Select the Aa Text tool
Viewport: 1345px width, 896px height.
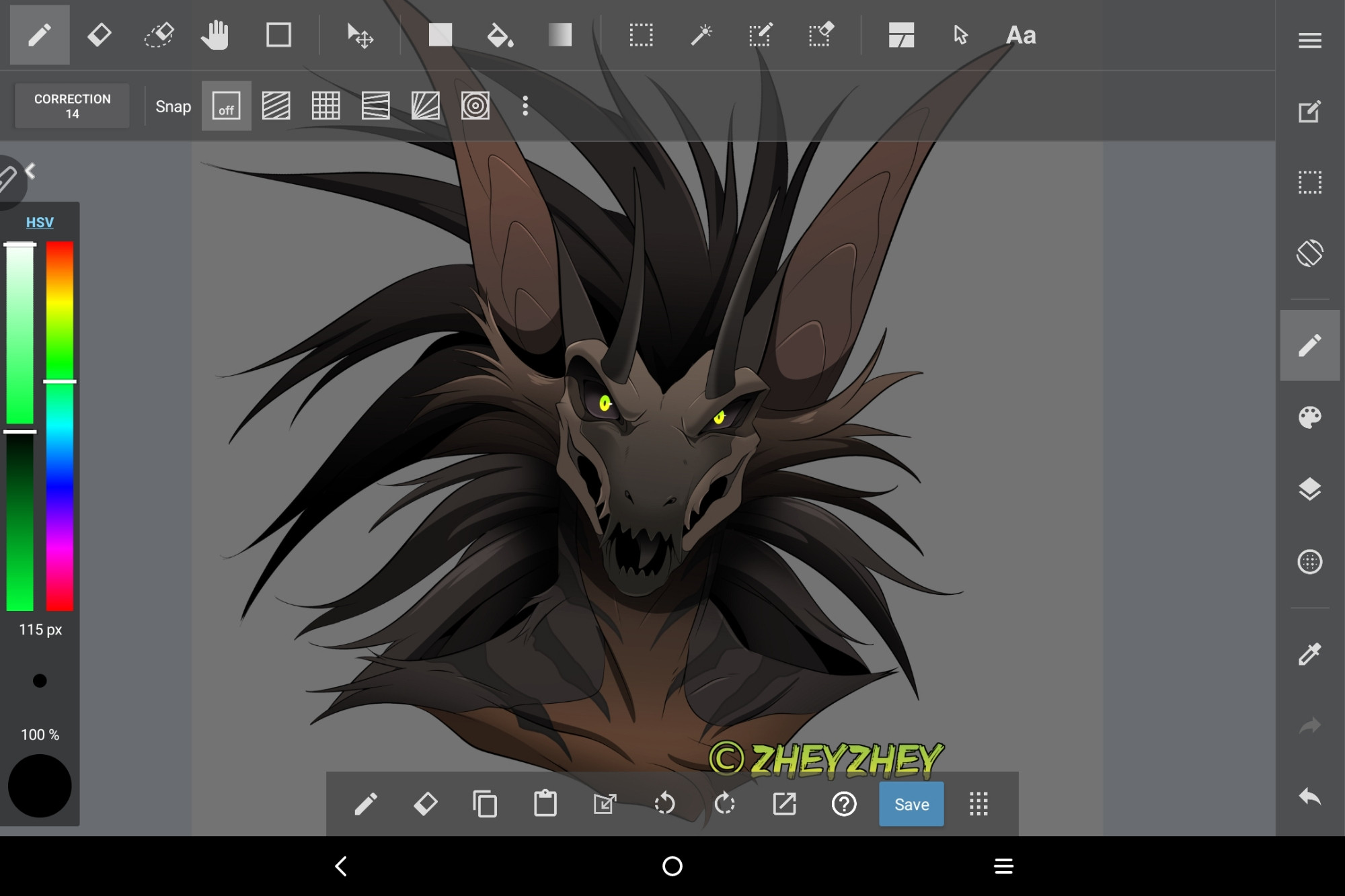(1021, 35)
